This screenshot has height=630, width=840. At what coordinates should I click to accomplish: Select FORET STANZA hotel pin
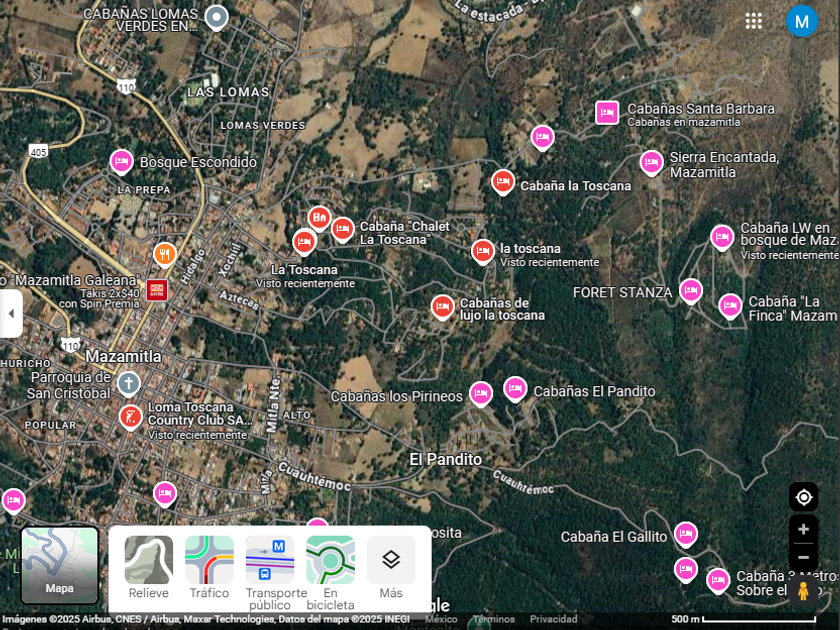pyautogui.click(x=691, y=291)
